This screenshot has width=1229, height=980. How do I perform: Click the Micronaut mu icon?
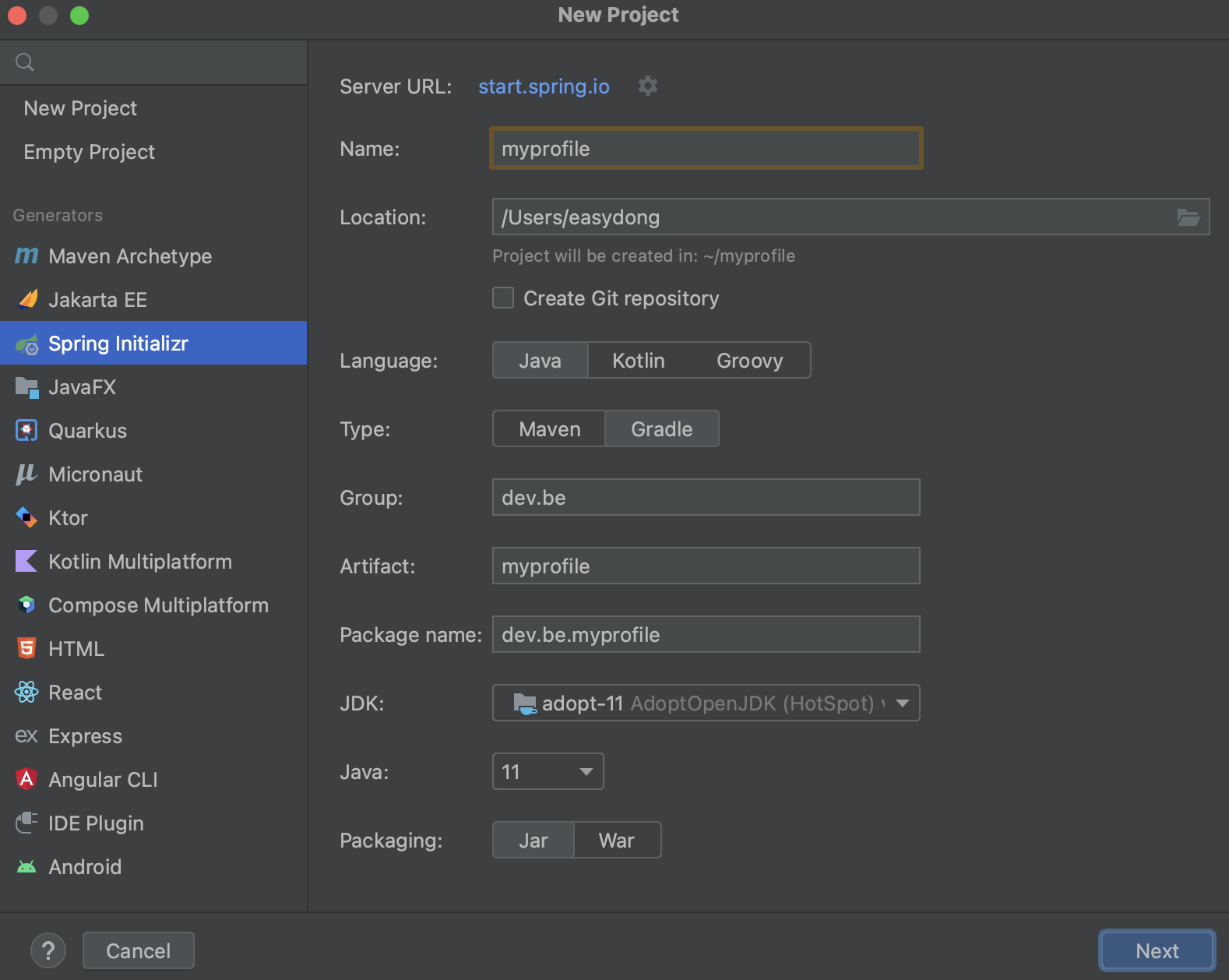(x=26, y=474)
